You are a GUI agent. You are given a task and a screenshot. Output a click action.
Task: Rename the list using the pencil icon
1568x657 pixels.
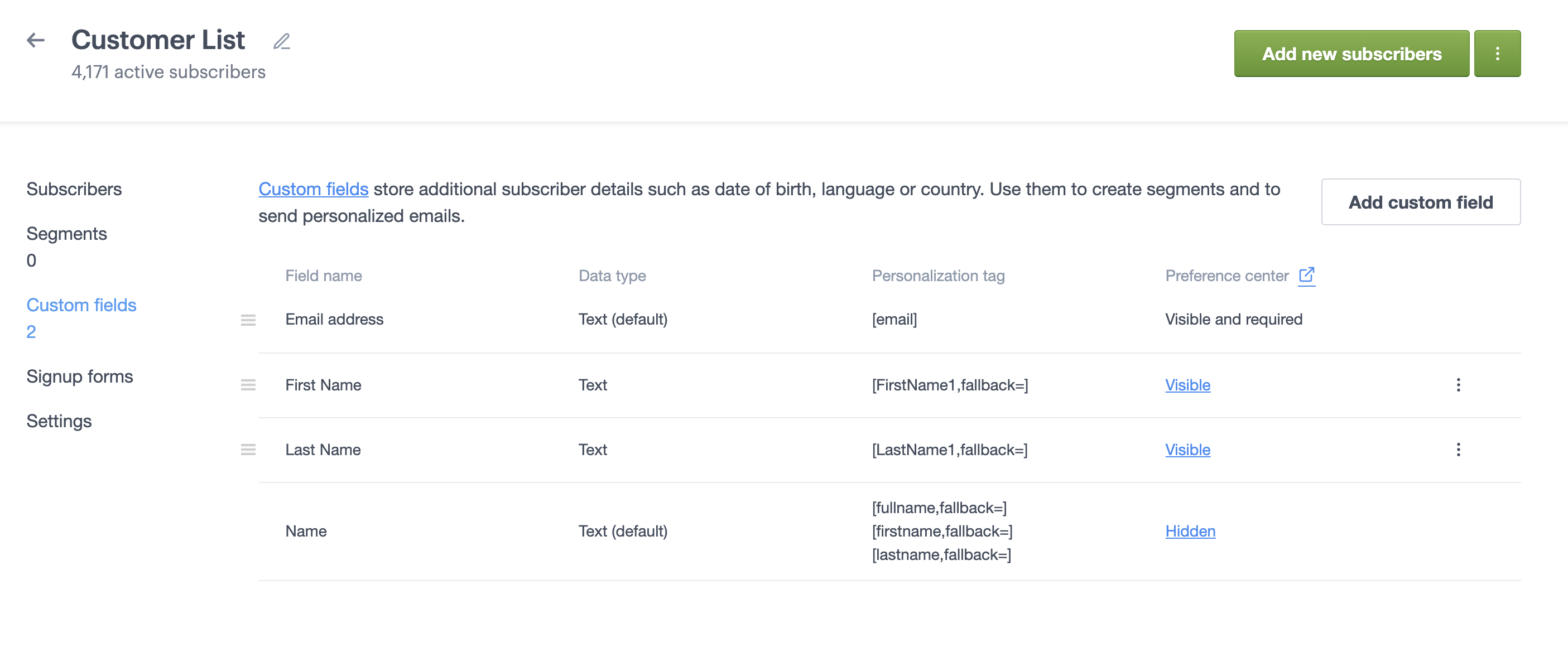pos(281,41)
